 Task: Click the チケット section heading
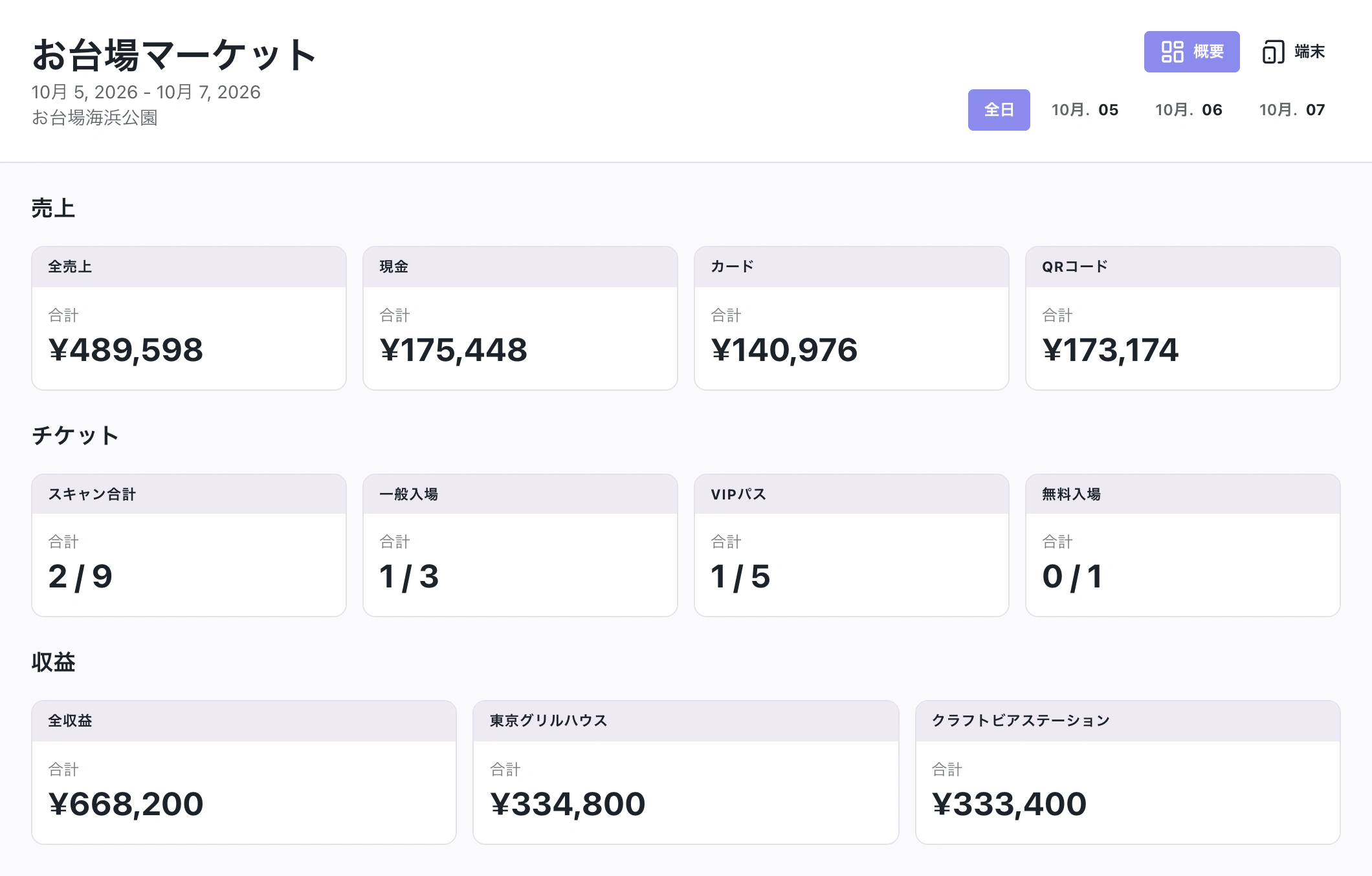75,435
